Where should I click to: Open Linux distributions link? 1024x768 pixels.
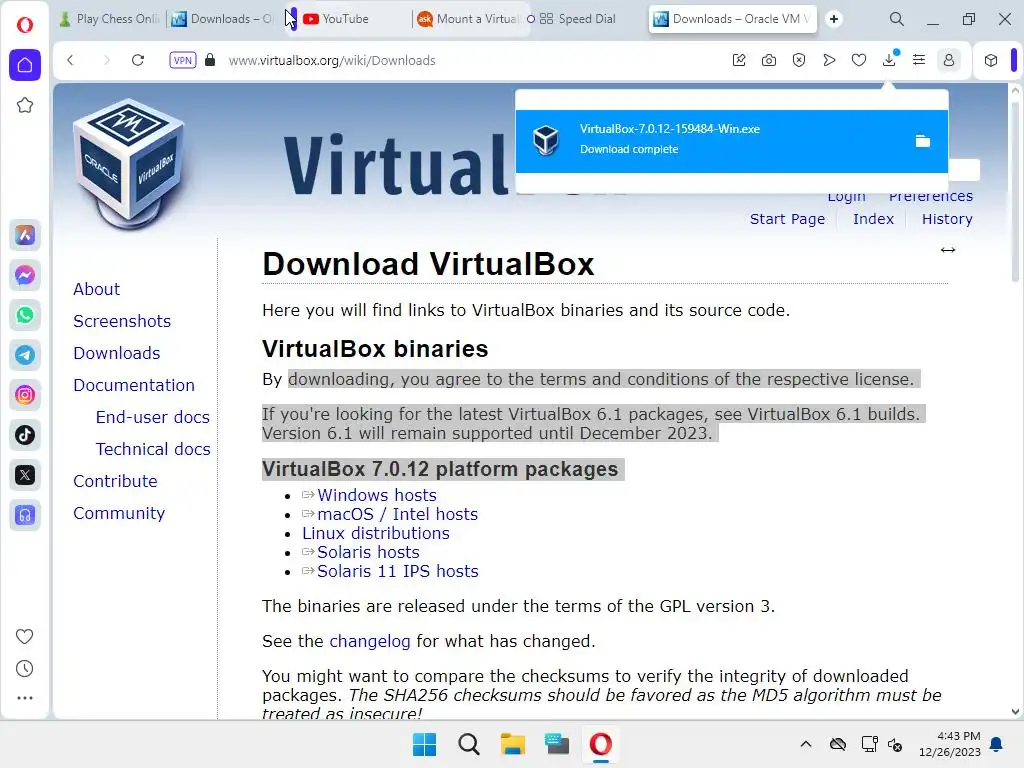(x=376, y=533)
